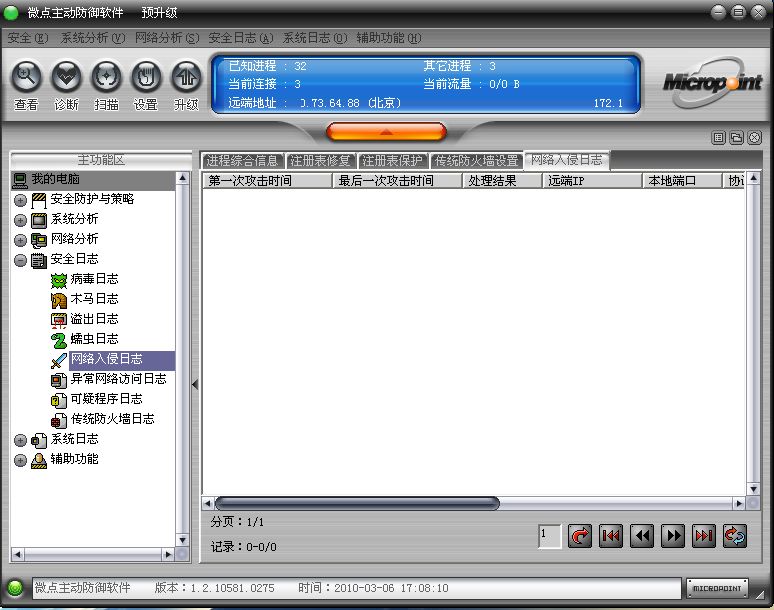This screenshot has height=610, width=774.
Task: Sort by 远端IP column header
Action: 592,181
